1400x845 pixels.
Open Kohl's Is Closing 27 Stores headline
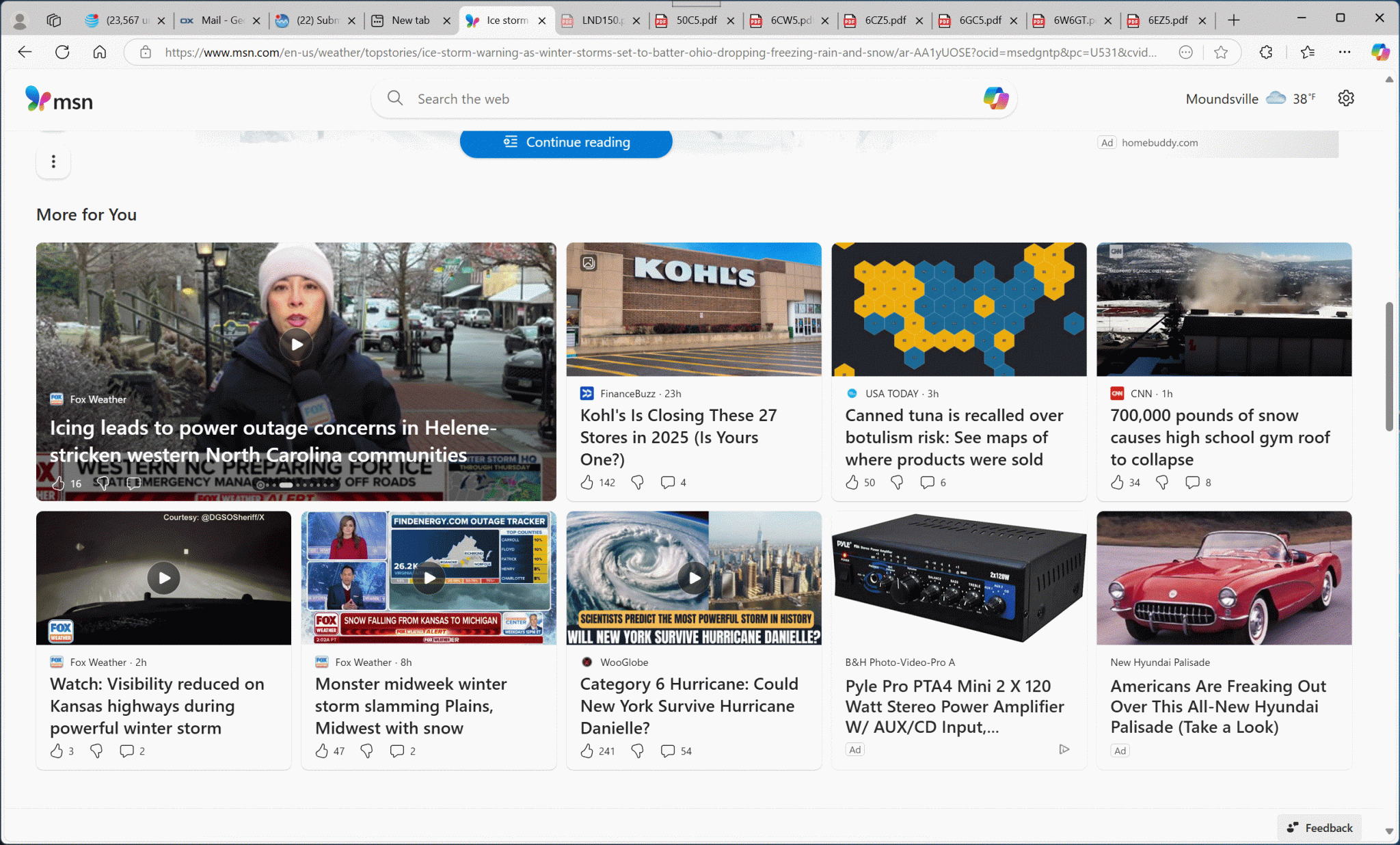678,438
